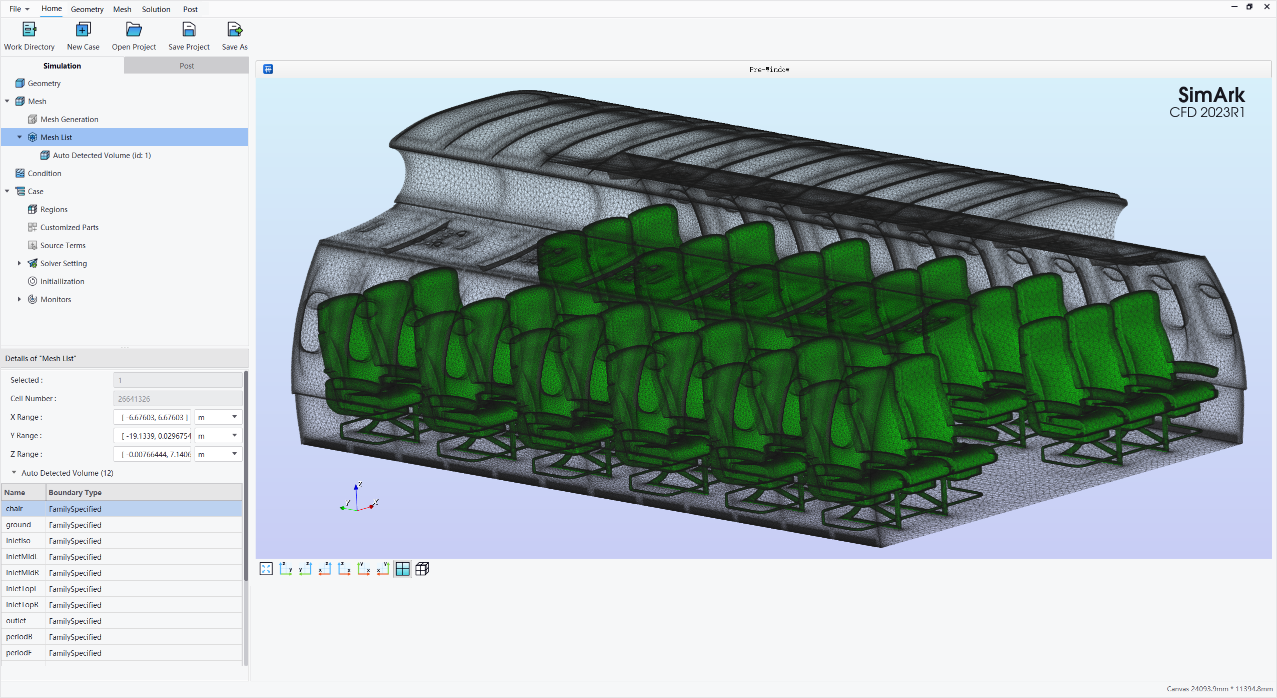Open the File menu
Image resolution: width=1277 pixels, height=698 pixels.
click(x=19, y=9)
